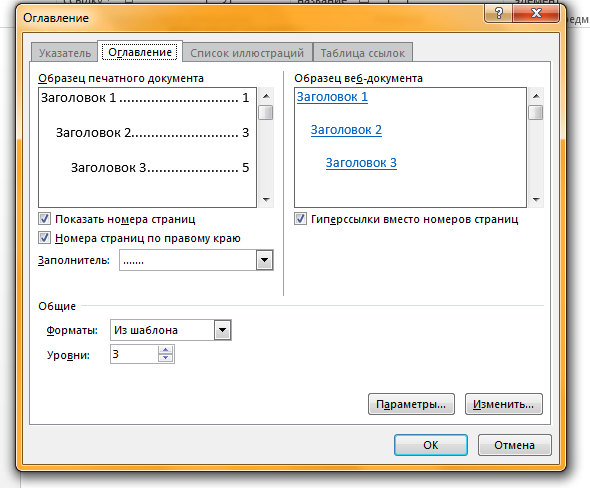
Task: Close the Оглавление dialog with X
Action: pyautogui.click(x=536, y=14)
